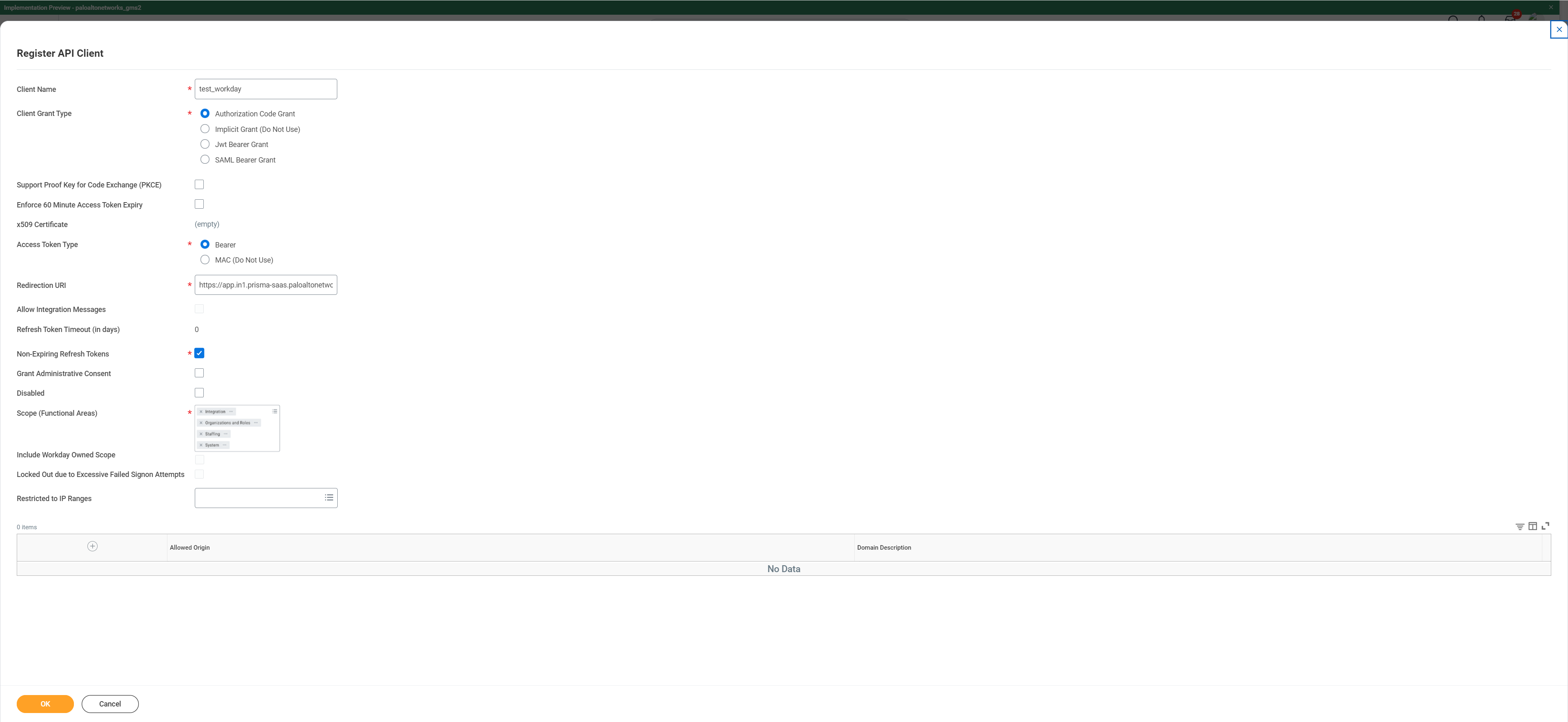Click the Allowed Origin column header

click(190, 547)
